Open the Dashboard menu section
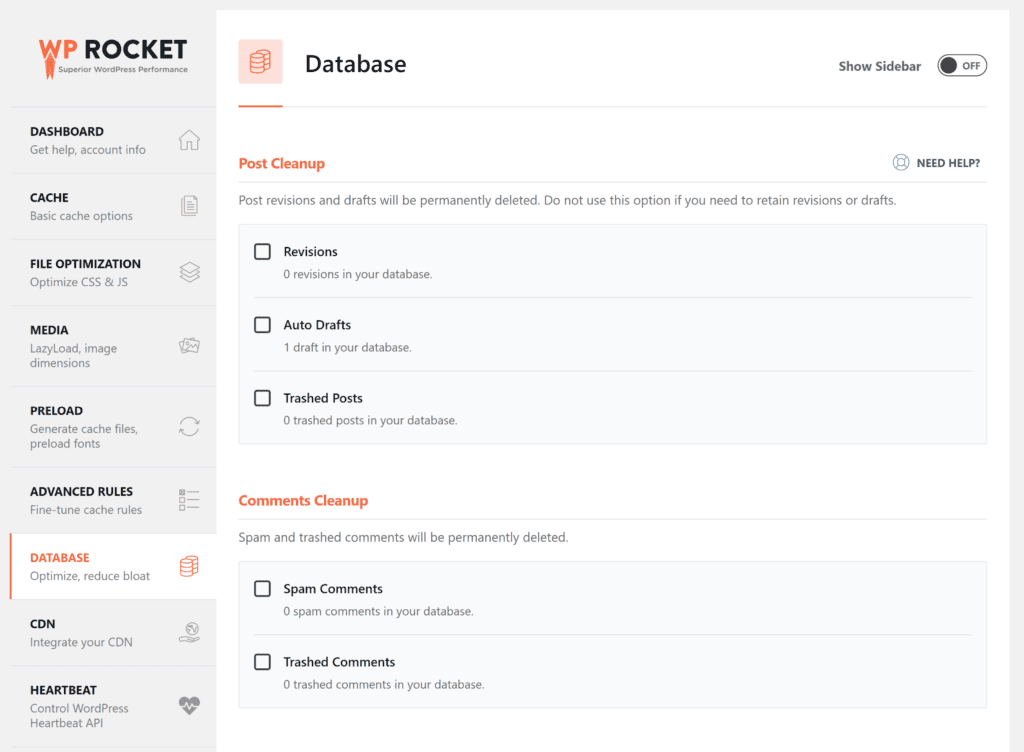1024x752 pixels. tap(114, 140)
